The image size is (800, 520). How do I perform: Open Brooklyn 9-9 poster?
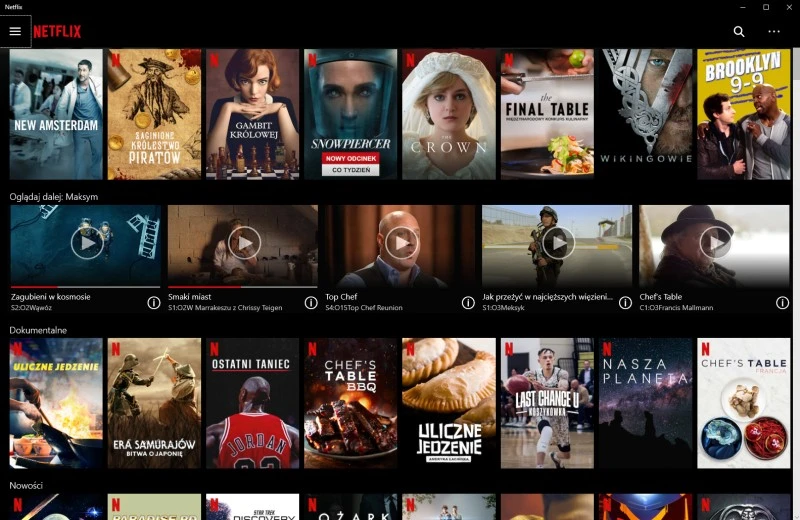(744, 114)
